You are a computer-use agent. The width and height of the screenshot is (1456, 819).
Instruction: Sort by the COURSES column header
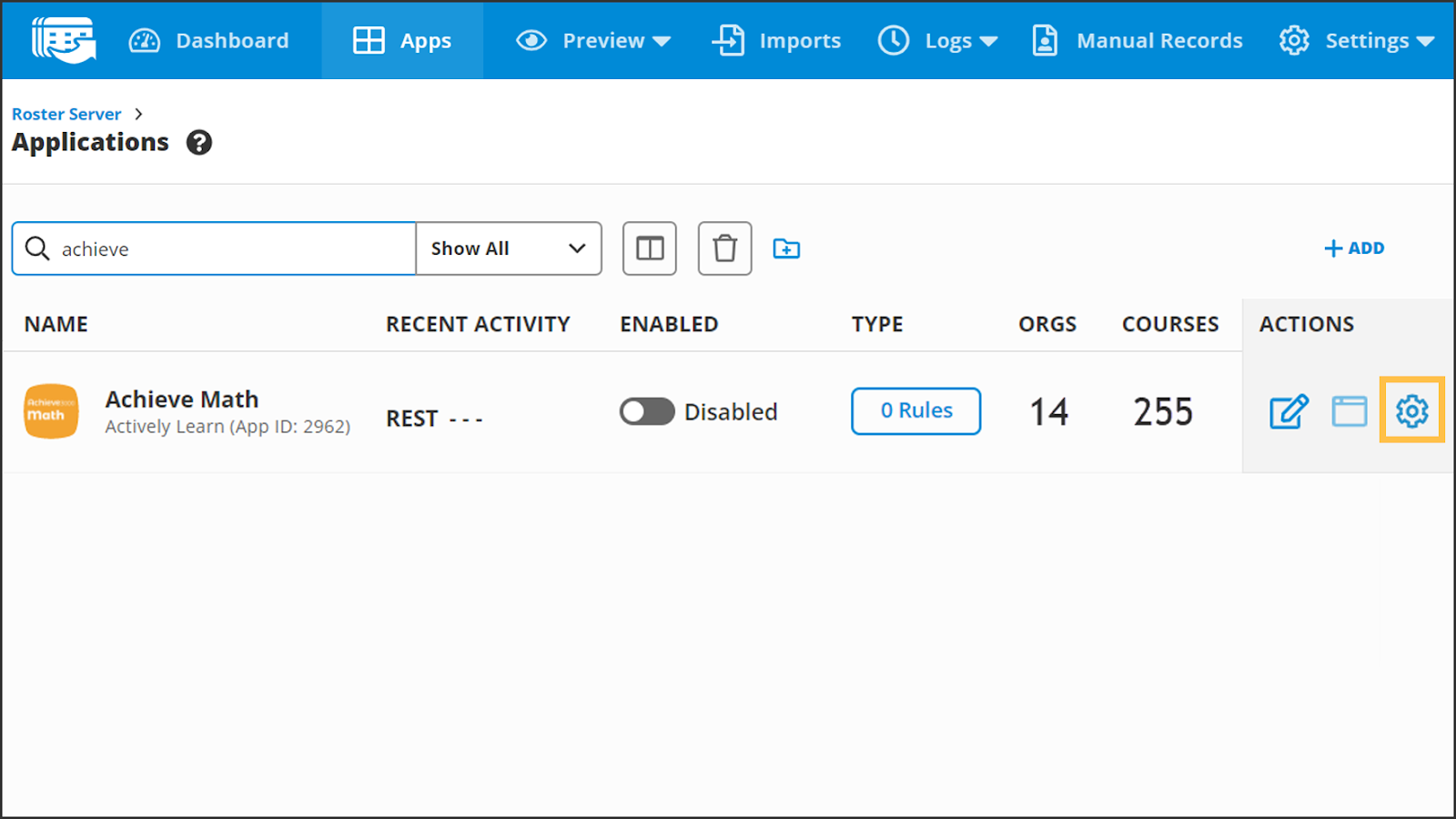pos(1170,325)
